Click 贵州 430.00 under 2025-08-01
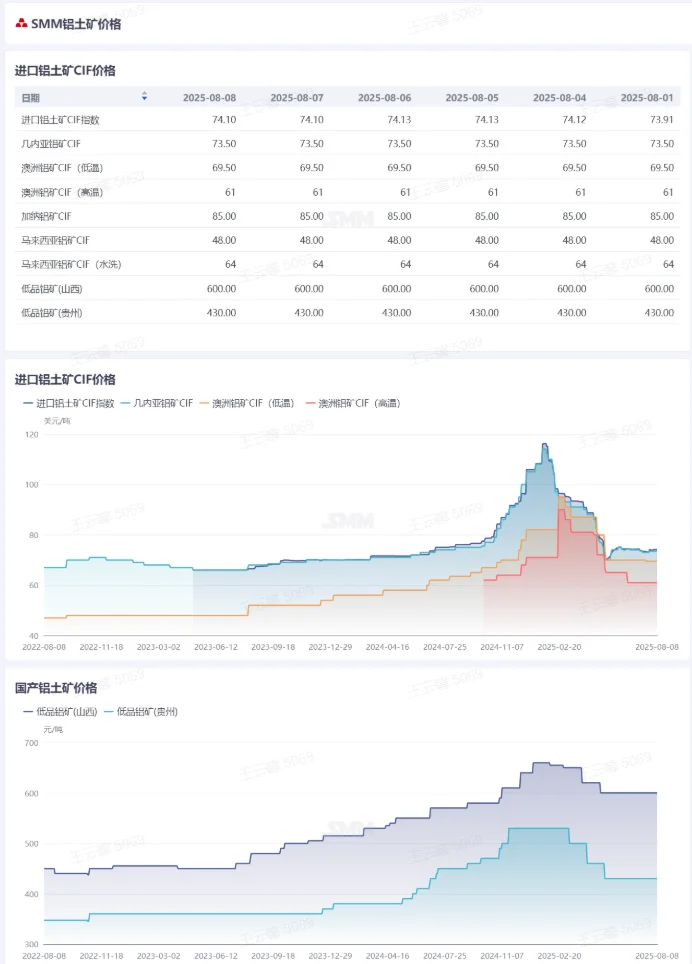This screenshot has width=692, height=964. tap(659, 313)
